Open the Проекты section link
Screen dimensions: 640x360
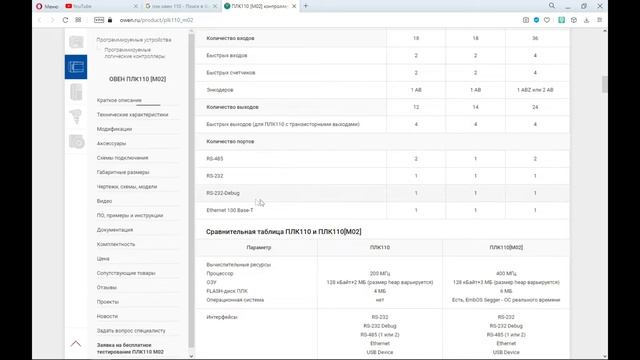108,302
